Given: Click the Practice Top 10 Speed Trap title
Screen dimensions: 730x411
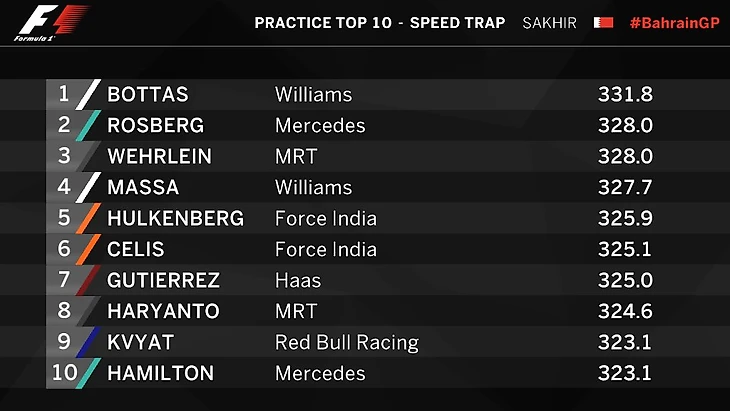Looking at the screenshot, I should (x=379, y=22).
